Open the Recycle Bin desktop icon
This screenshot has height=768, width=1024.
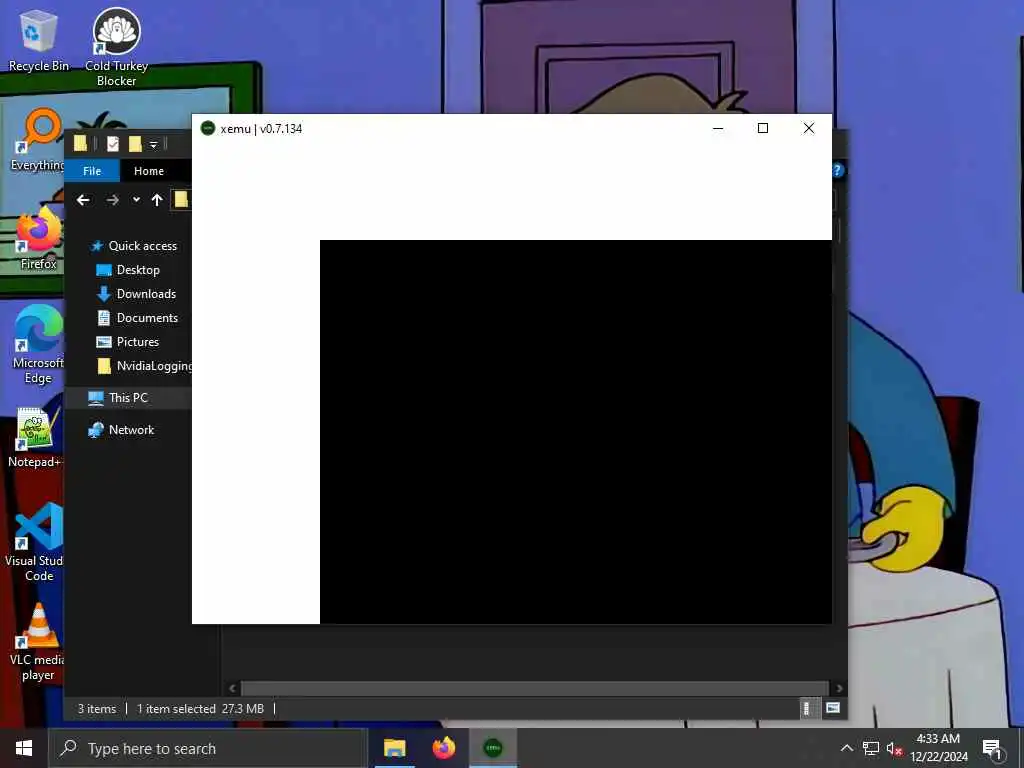[x=38, y=40]
